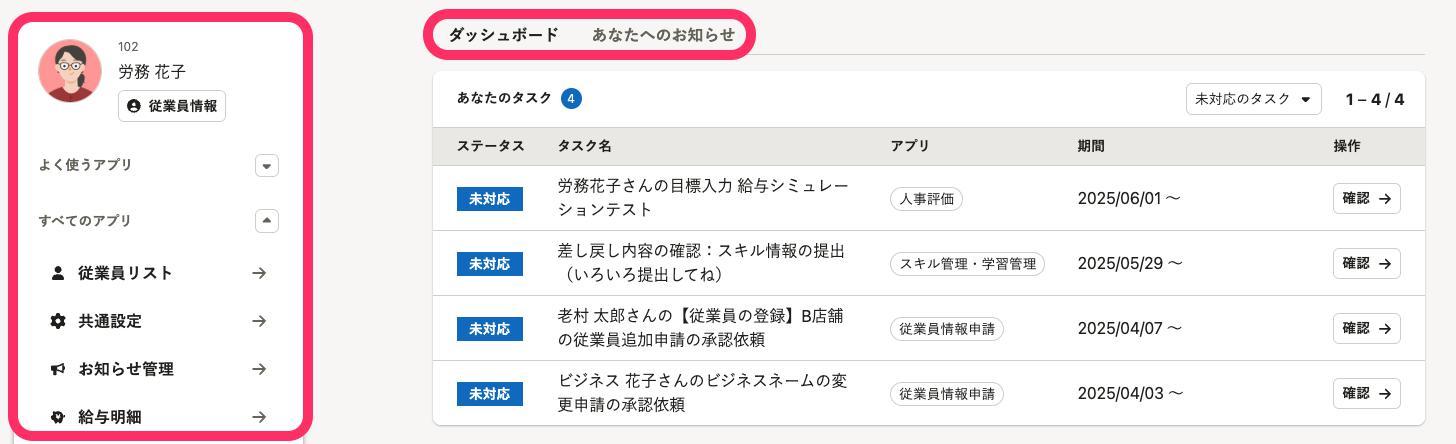Open the 従業員情報 button
This screenshot has width=1456, height=444.
[x=172, y=106]
